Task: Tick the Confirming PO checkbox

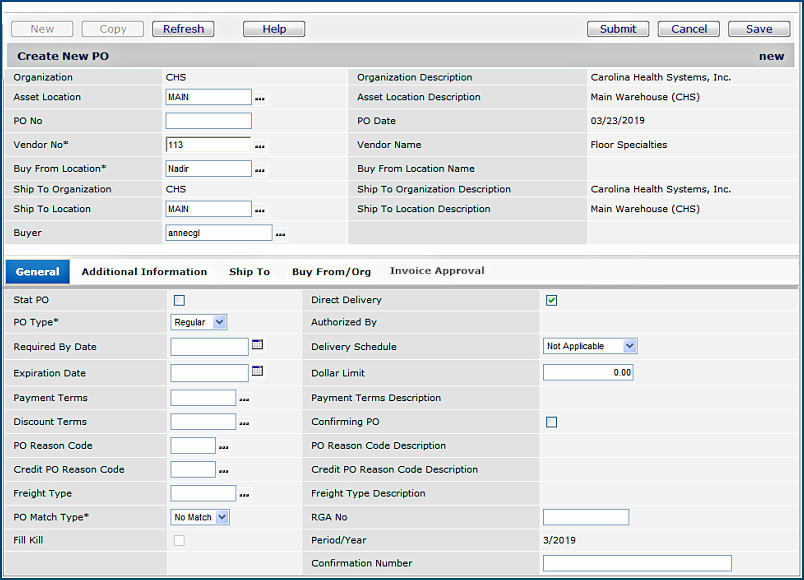Action: click(x=551, y=422)
